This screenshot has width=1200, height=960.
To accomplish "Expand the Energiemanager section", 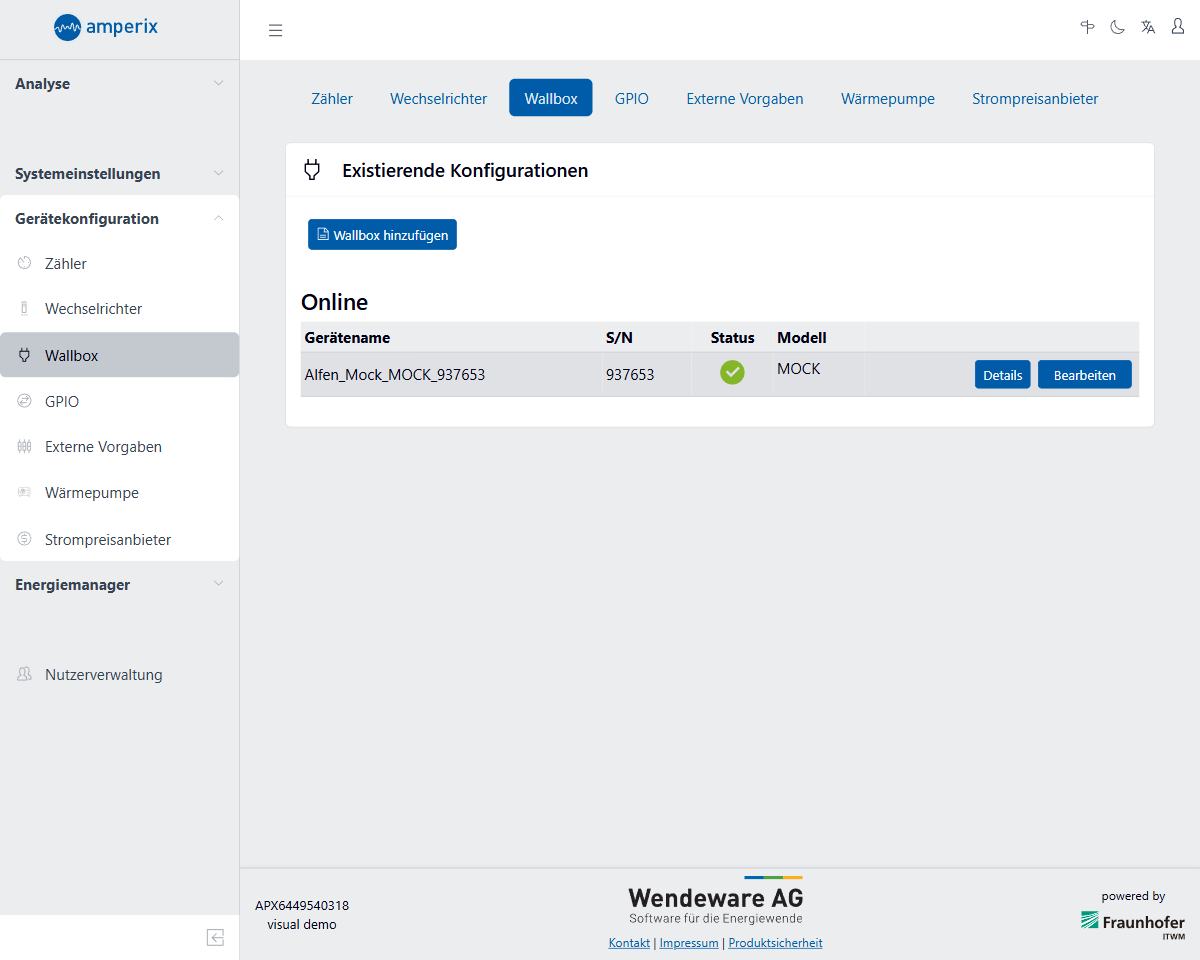I will (x=119, y=585).
